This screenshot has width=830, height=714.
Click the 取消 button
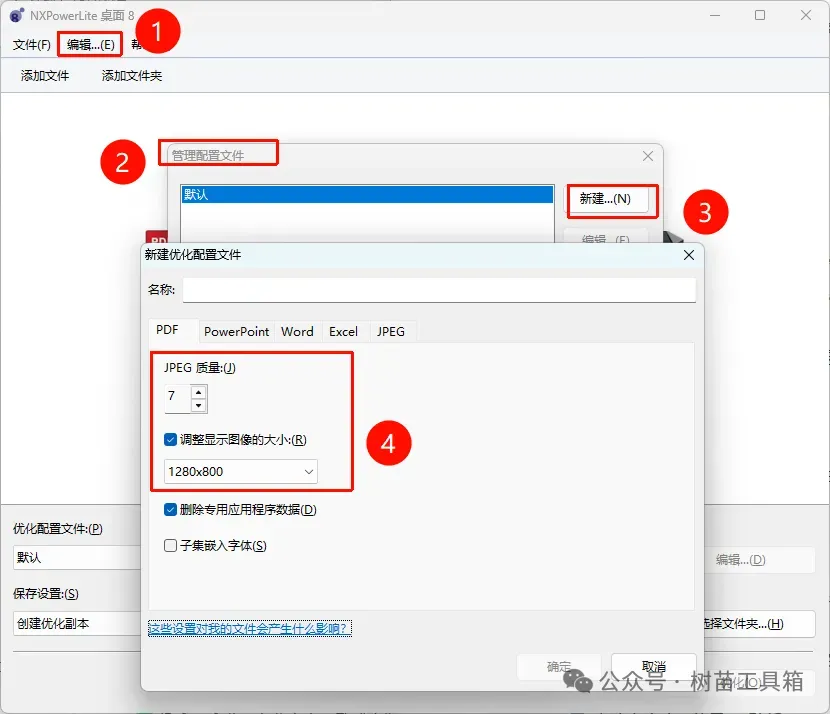[x=654, y=666]
